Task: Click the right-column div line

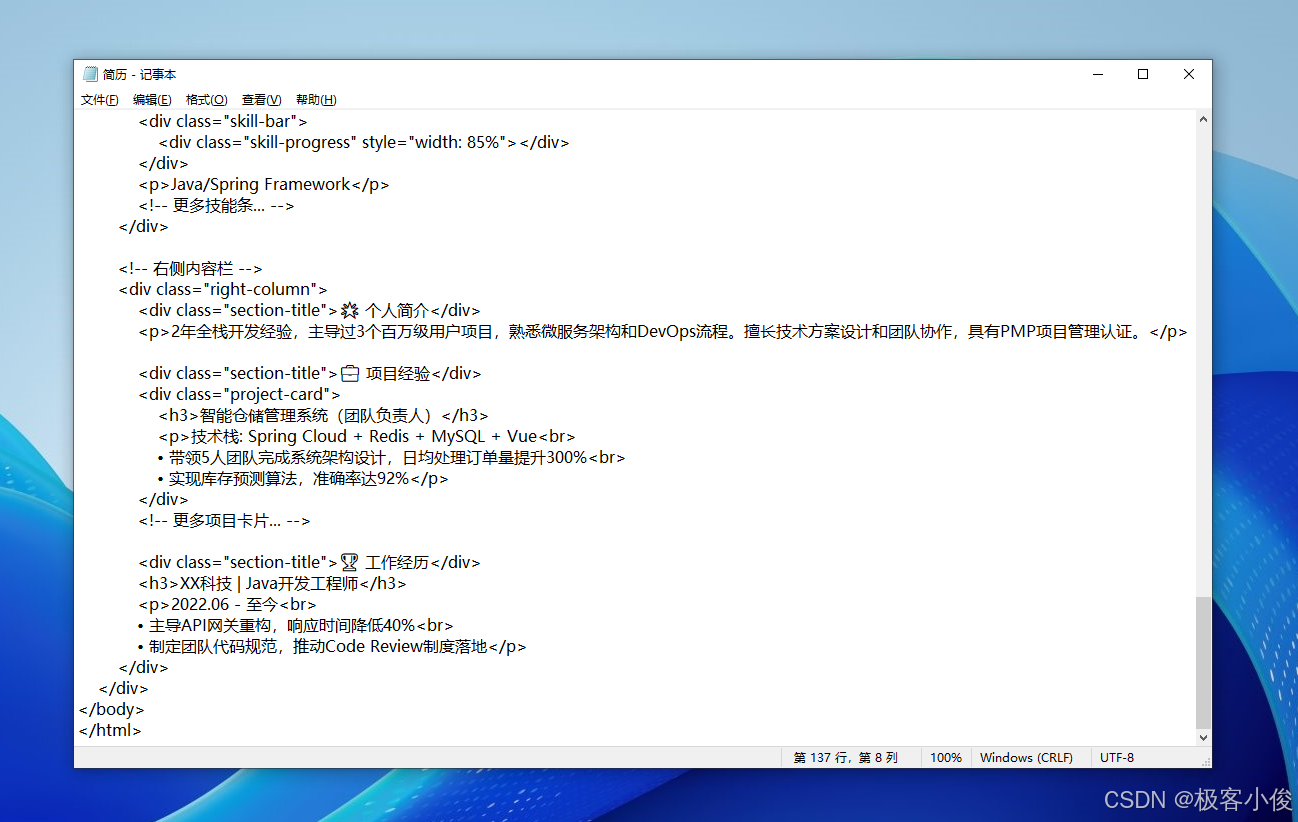Action: click(x=223, y=289)
